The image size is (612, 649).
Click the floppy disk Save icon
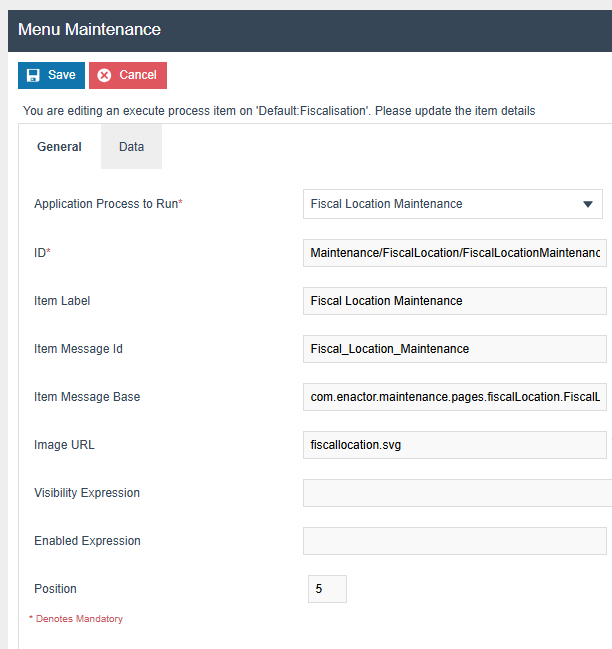(33, 75)
